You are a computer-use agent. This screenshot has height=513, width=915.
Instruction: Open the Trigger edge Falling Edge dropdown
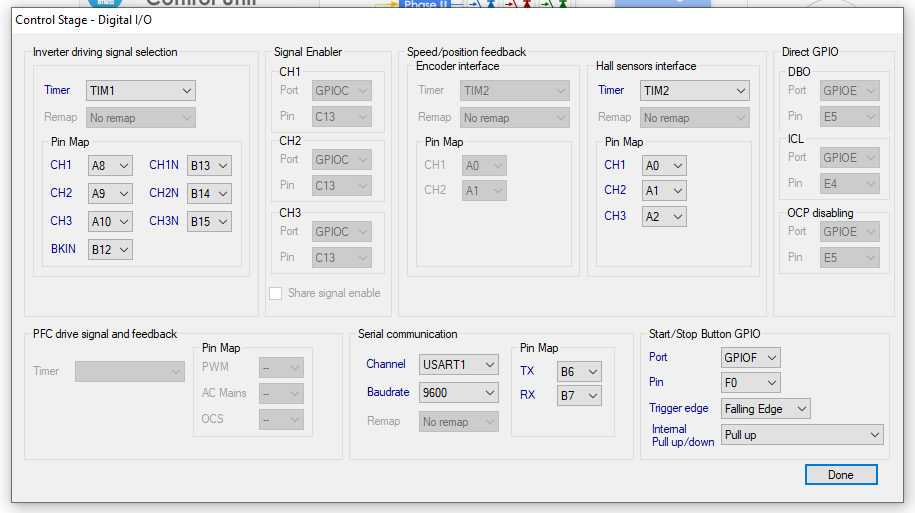pos(766,409)
